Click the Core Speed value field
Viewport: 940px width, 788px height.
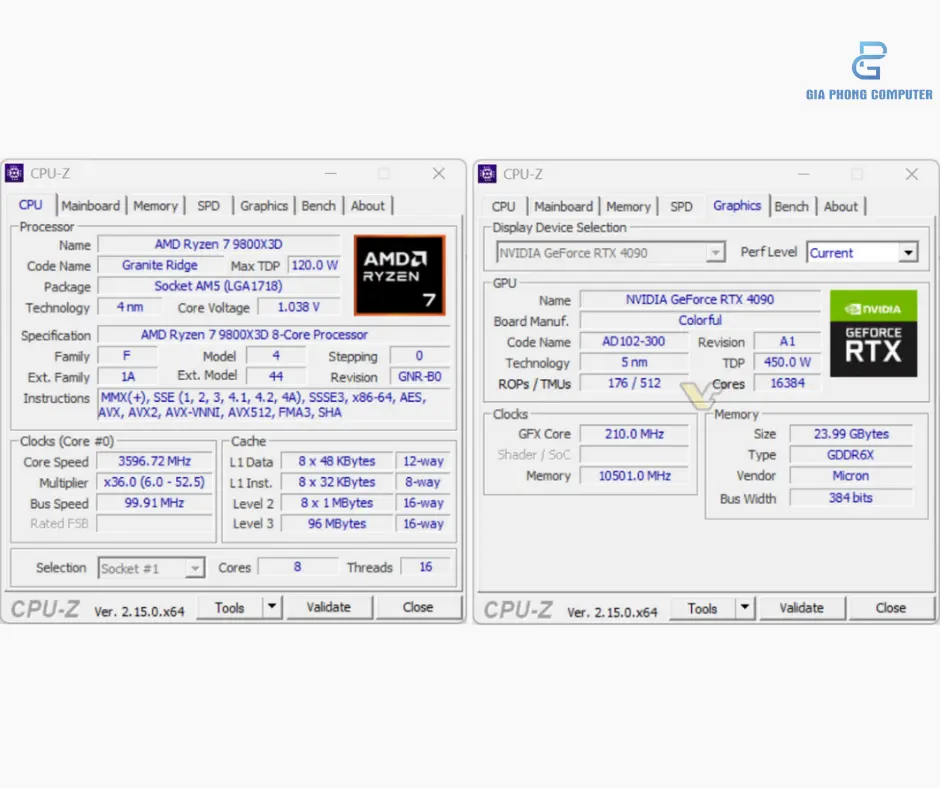point(154,462)
